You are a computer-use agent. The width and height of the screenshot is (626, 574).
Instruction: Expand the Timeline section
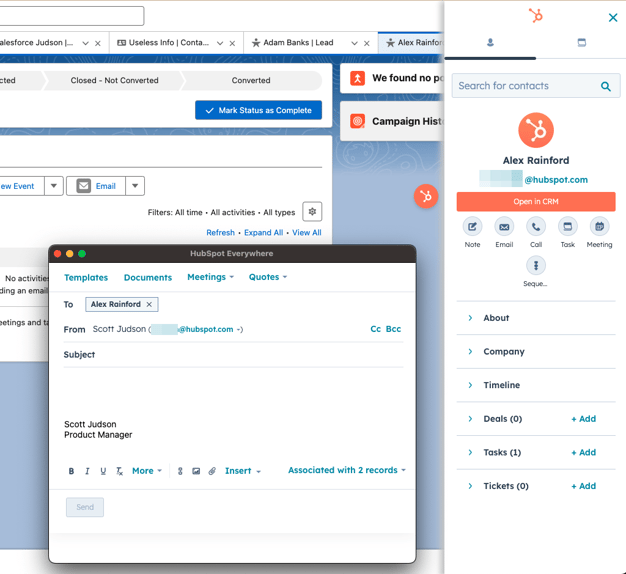pyautogui.click(x=501, y=385)
